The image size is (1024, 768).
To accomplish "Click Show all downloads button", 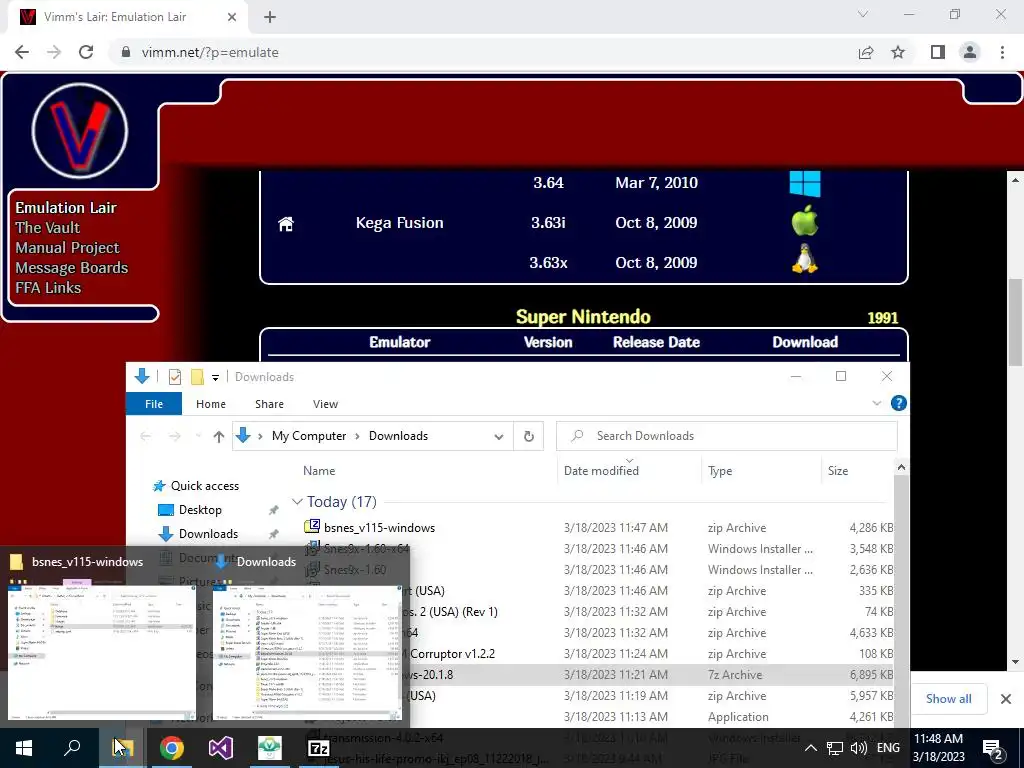I will click(948, 699).
